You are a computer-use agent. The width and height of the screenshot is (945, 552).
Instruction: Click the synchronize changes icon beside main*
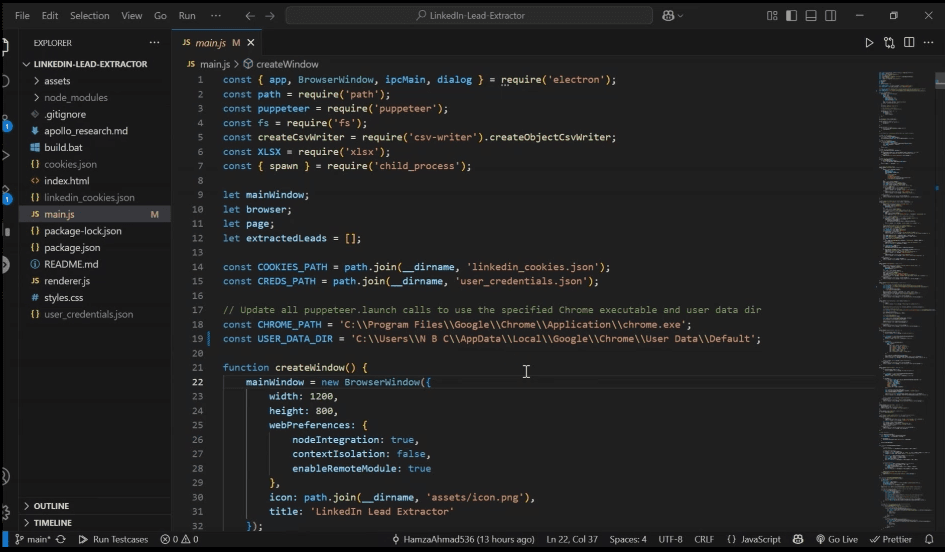coord(61,539)
